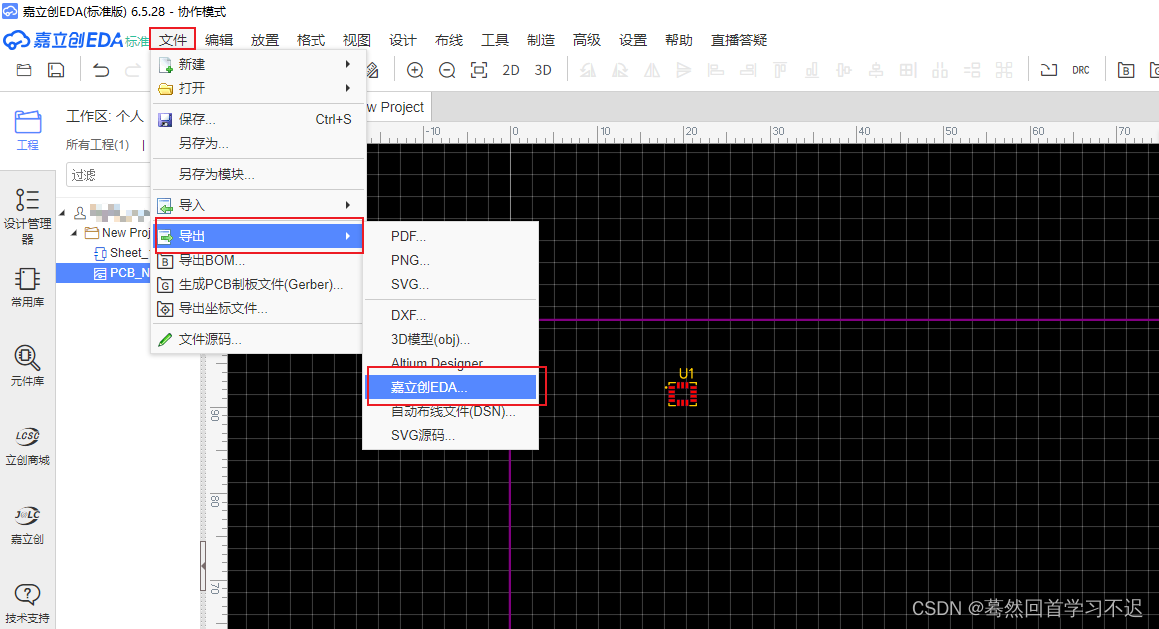Click the distribute horizontally icon
Image resolution: width=1159 pixels, height=629 pixels.
pos(939,70)
